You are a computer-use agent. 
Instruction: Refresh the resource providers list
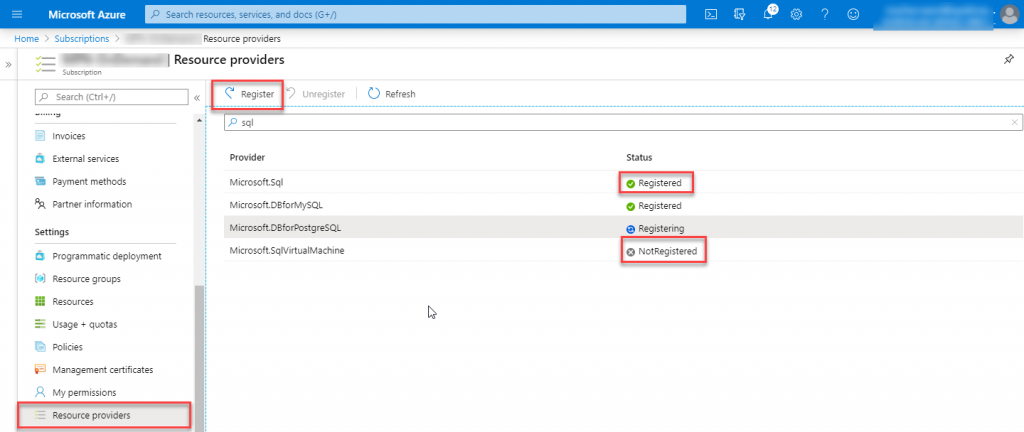(x=392, y=94)
